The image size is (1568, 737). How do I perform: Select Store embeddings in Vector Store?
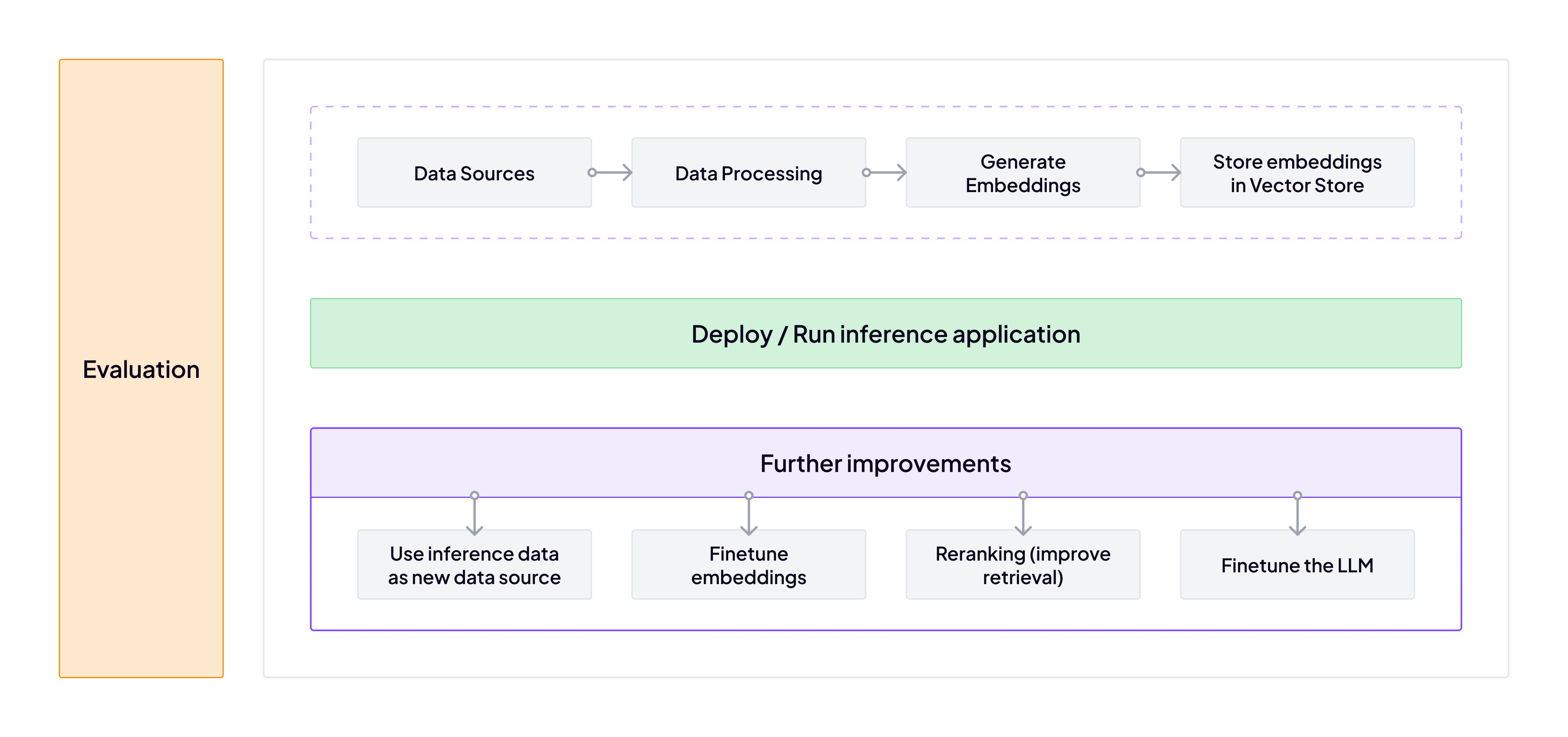pyautogui.click(x=1296, y=173)
